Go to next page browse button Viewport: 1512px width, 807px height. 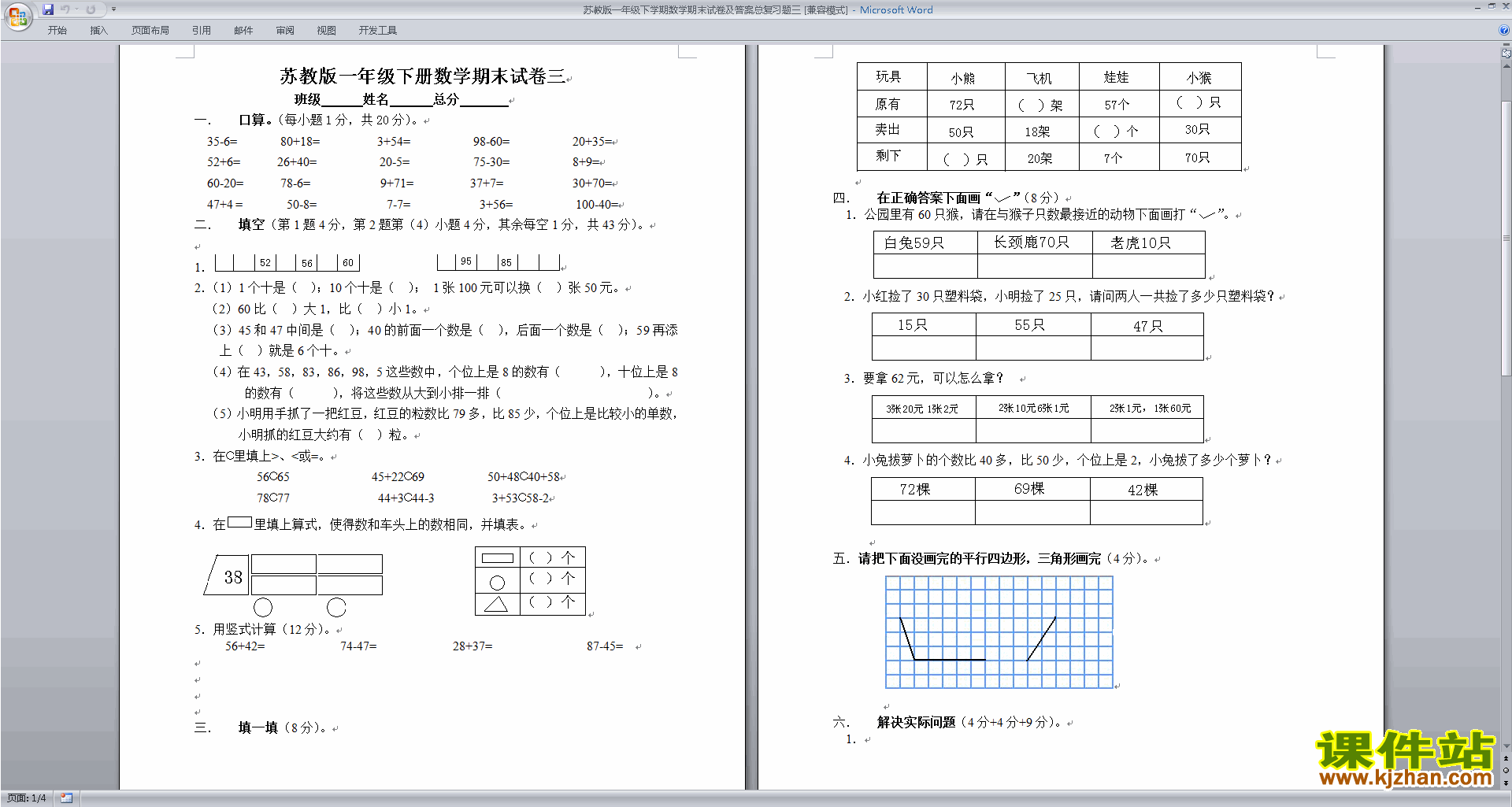pyautogui.click(x=1506, y=783)
